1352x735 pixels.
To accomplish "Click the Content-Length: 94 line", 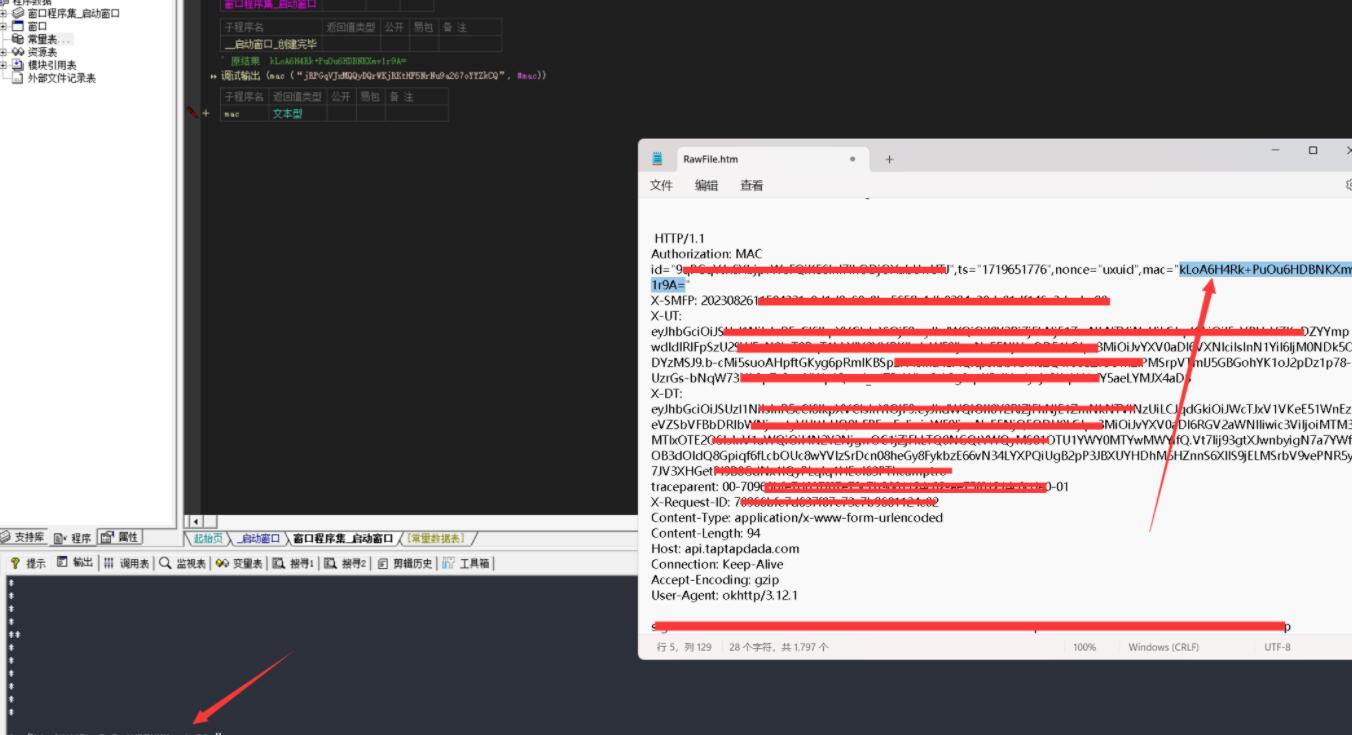I will click(x=703, y=533).
